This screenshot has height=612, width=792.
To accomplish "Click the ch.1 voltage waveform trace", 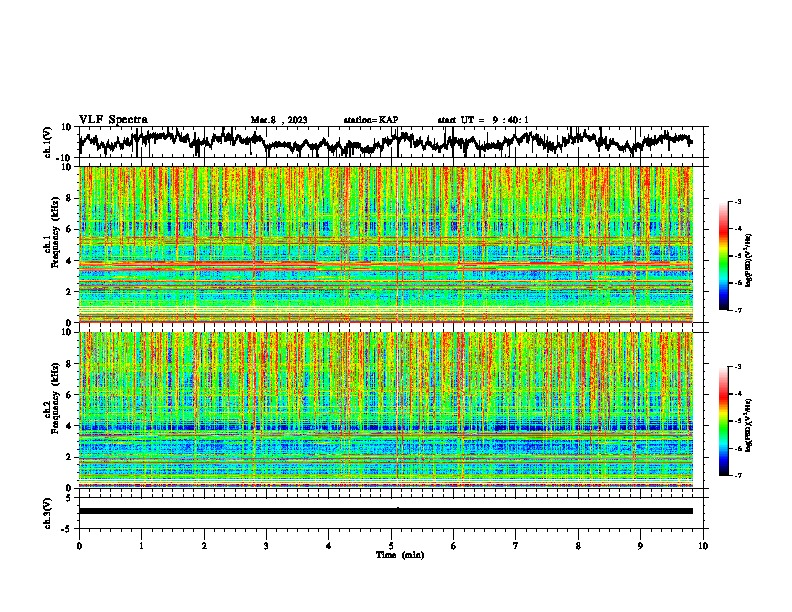I will [385, 142].
